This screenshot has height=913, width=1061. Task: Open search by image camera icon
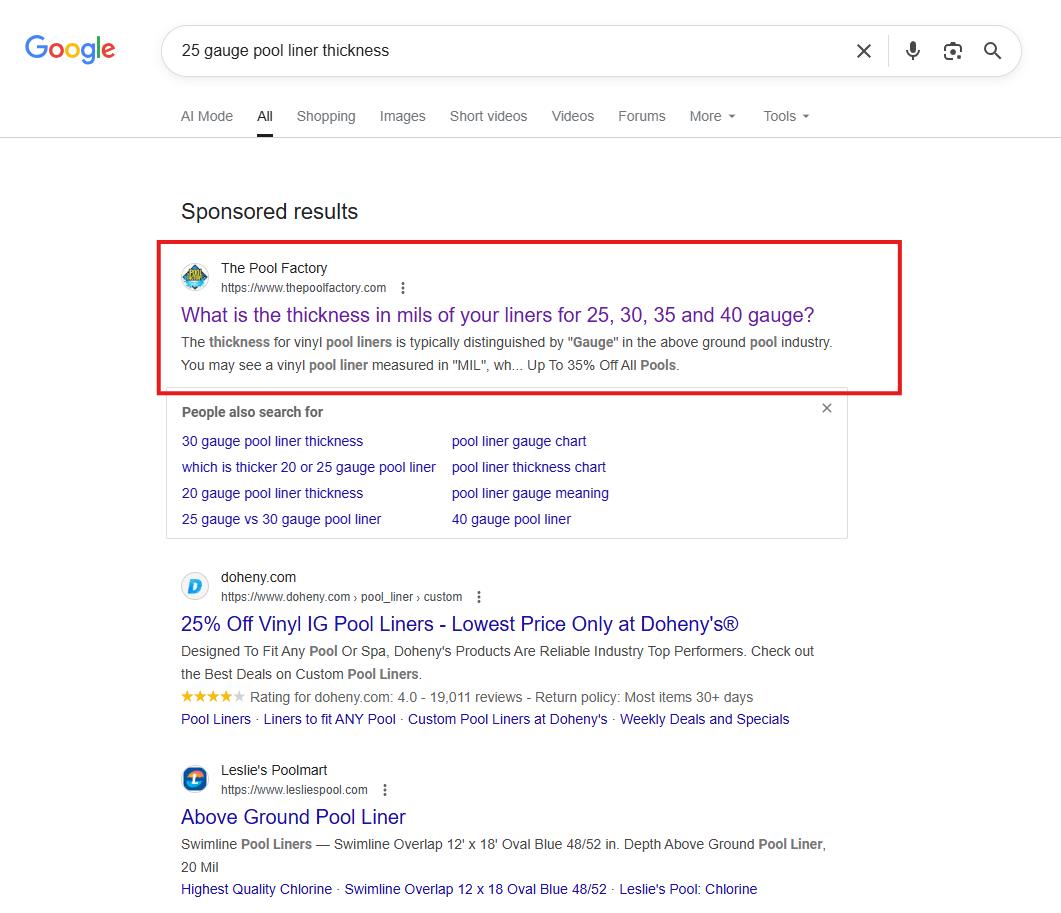tap(952, 51)
